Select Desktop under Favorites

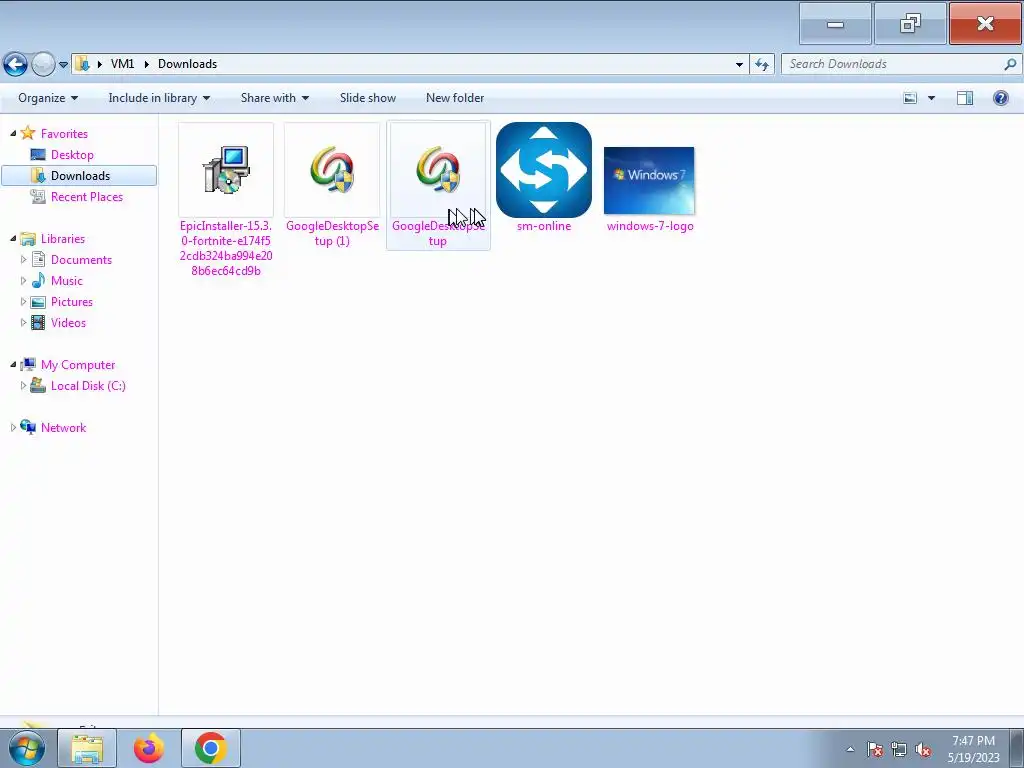[72, 155]
